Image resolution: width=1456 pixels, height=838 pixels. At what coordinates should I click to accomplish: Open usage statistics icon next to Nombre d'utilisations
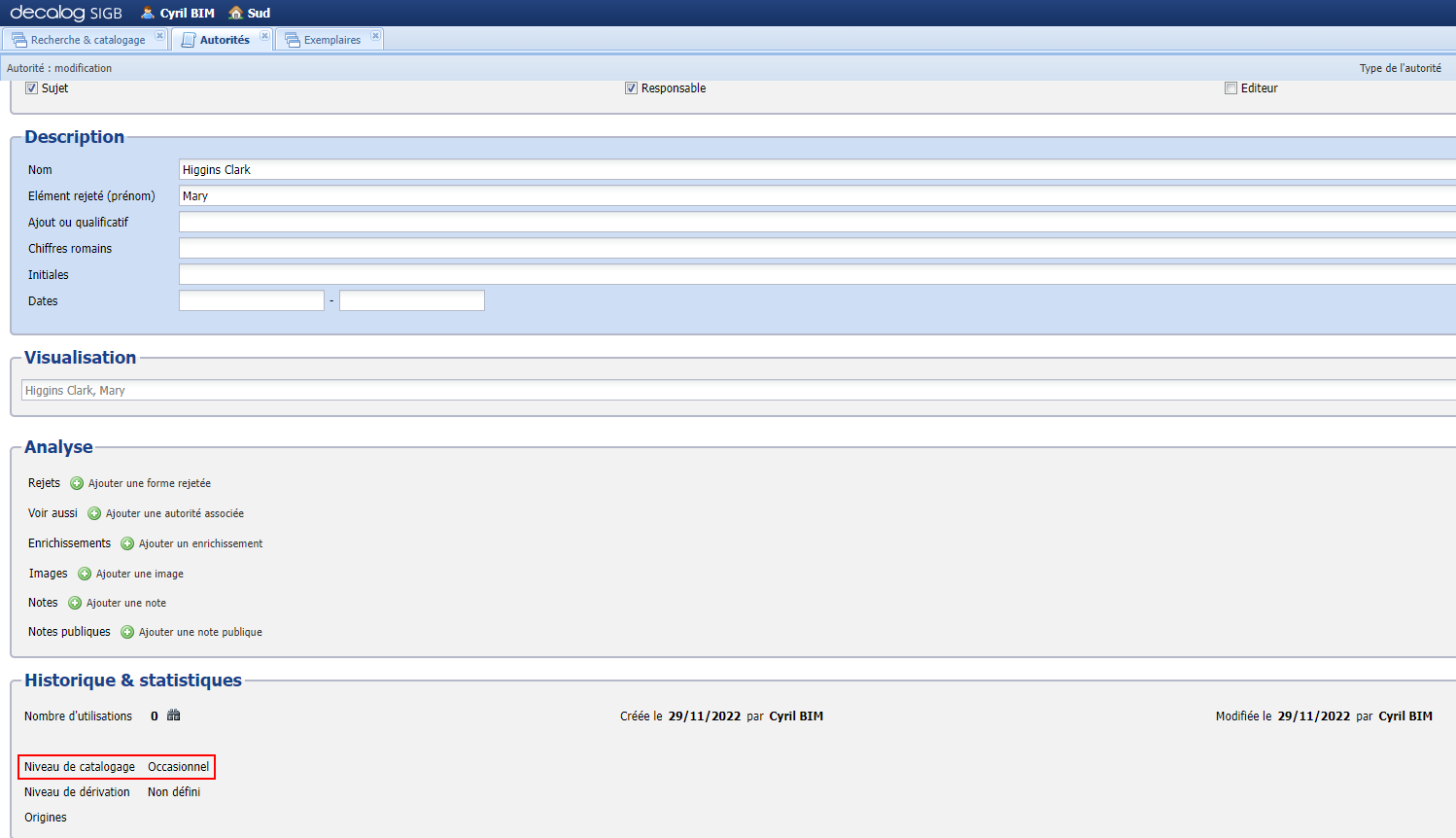(173, 716)
